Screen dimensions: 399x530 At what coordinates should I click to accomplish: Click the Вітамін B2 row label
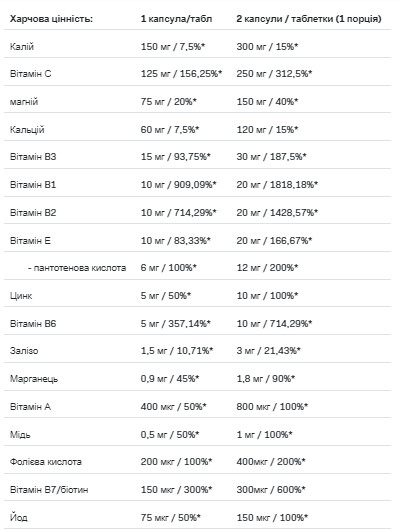coord(33,213)
